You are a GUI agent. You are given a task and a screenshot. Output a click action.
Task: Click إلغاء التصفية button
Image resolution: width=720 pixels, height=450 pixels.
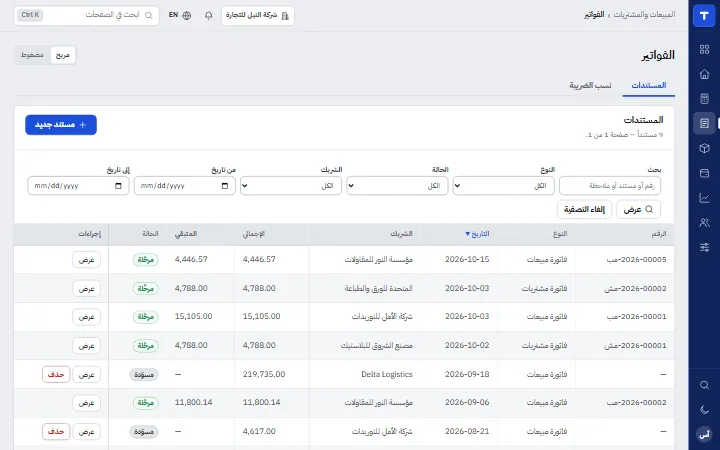tap(584, 209)
